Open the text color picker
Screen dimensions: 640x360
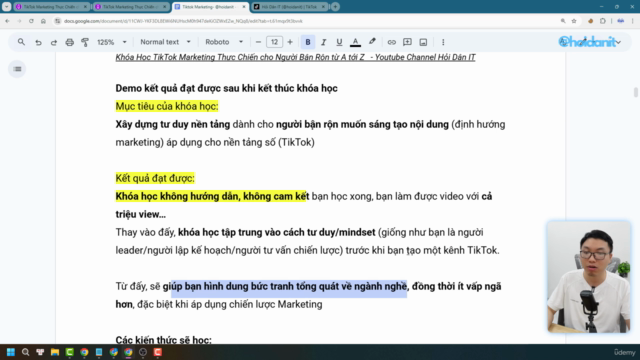coord(356,42)
